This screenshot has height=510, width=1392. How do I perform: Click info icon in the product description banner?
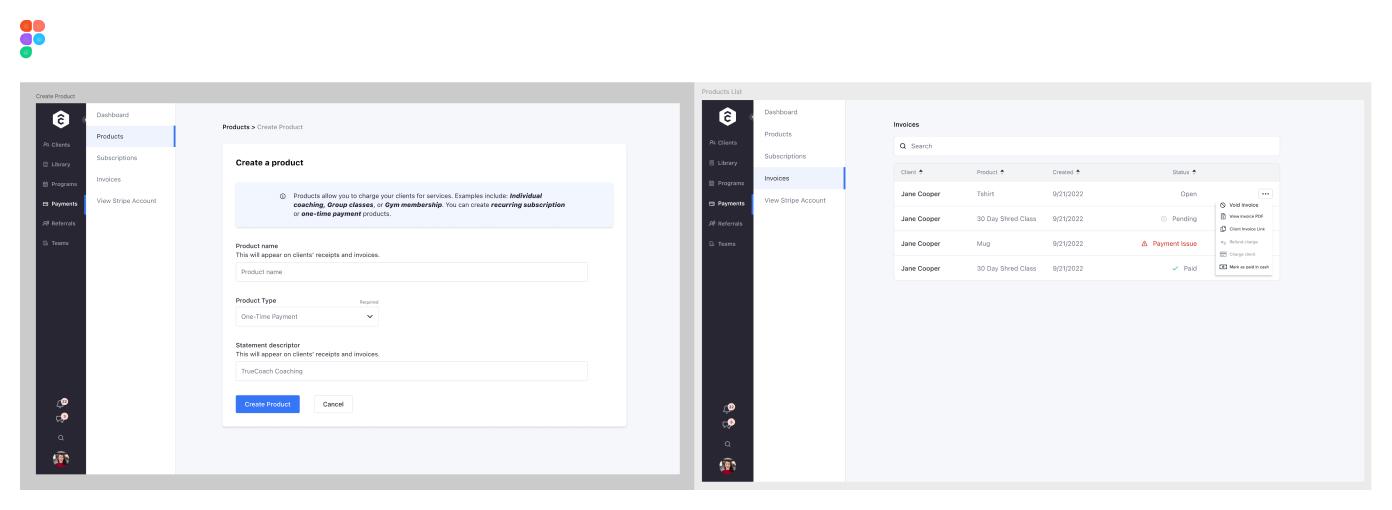pyautogui.click(x=284, y=196)
